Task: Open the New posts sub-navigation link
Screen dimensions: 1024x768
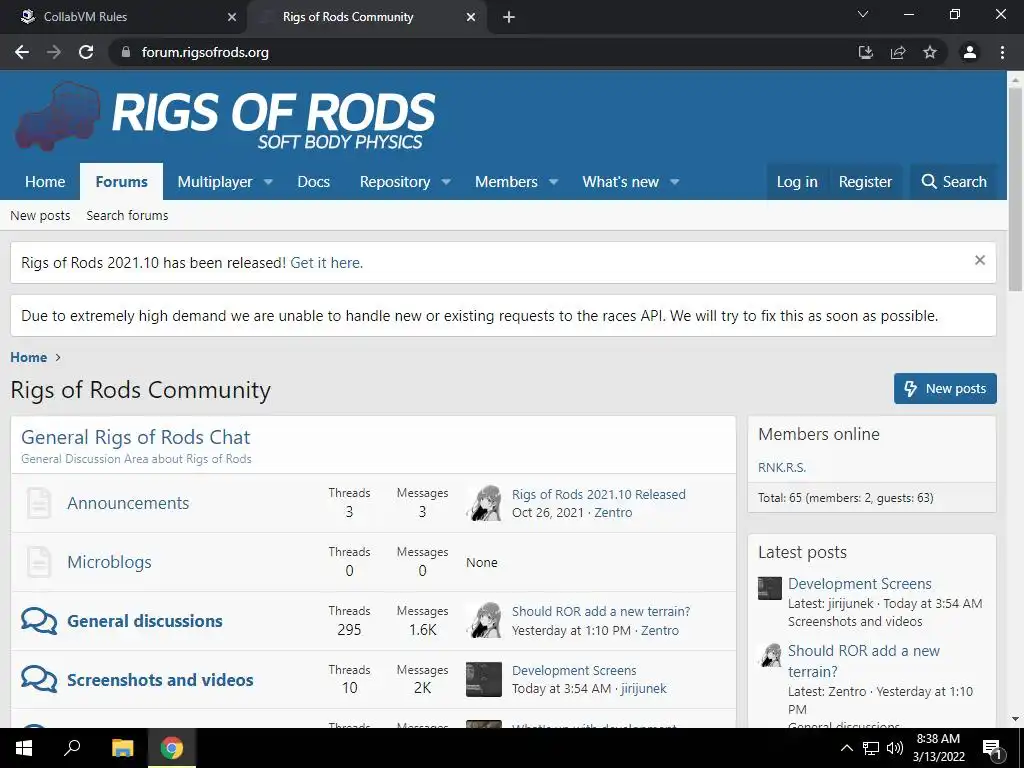Action: 40,216
